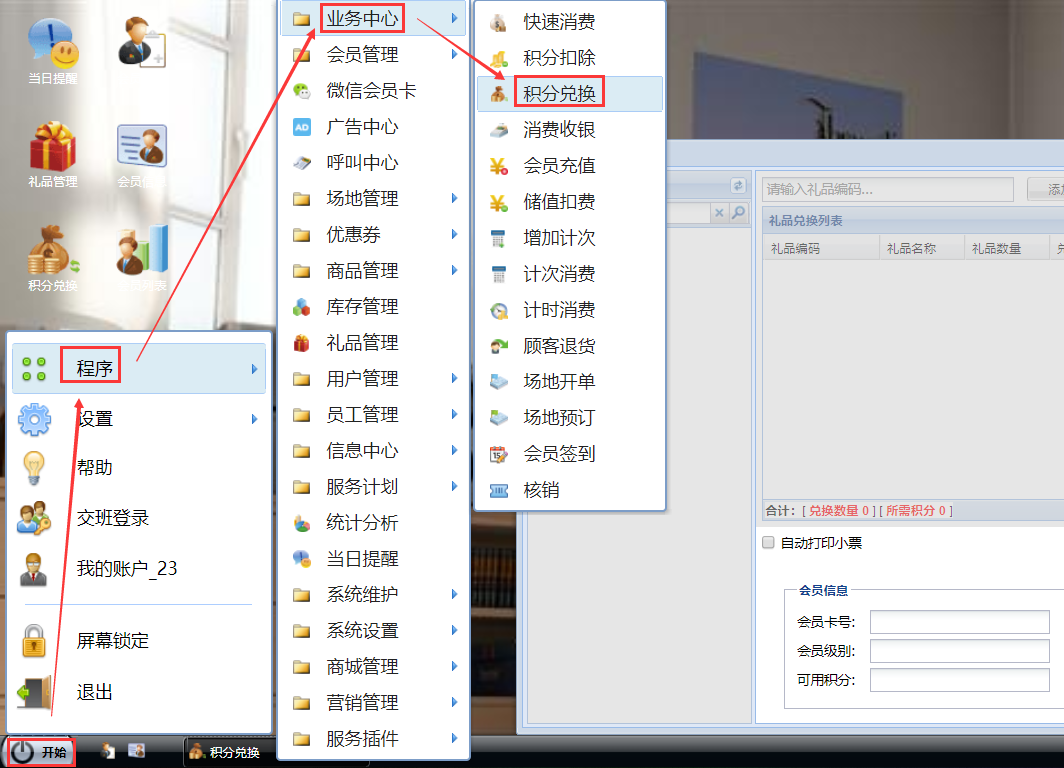Expand the 会员管理 submenu arrow

point(454,55)
